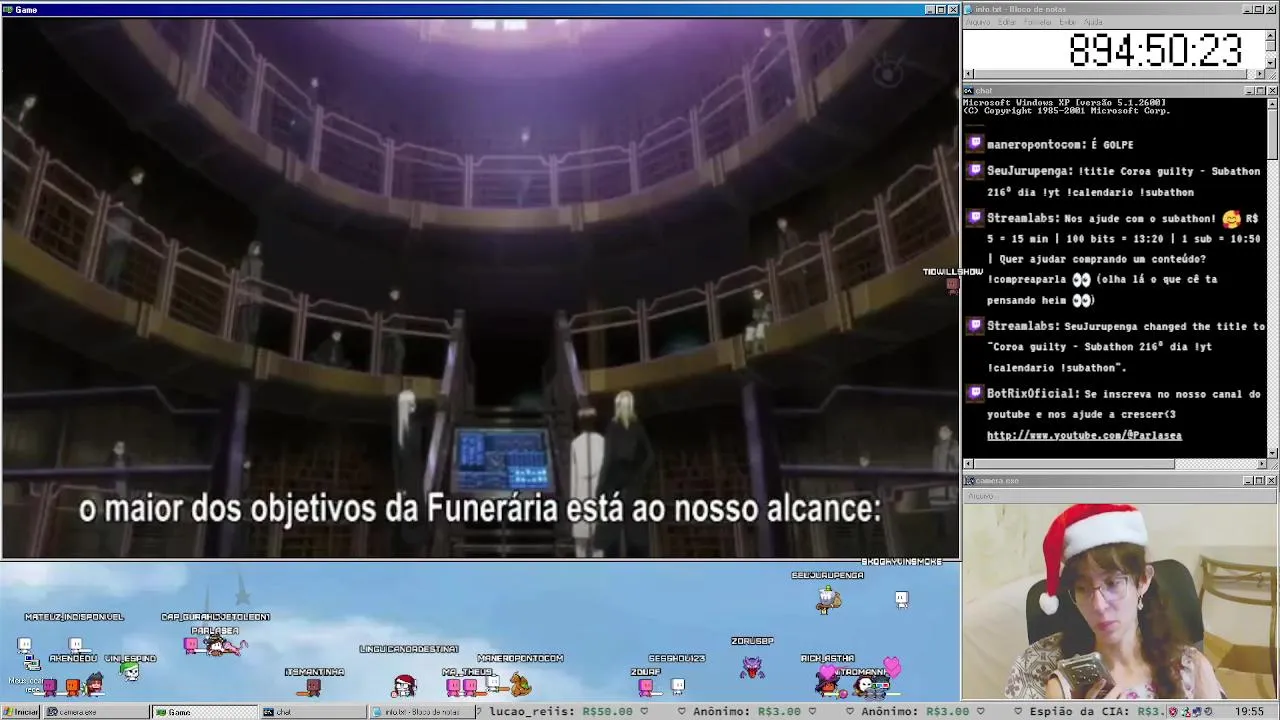Switch to camera.exe in the taskbar
This screenshot has height=720, width=1280.
point(95,712)
